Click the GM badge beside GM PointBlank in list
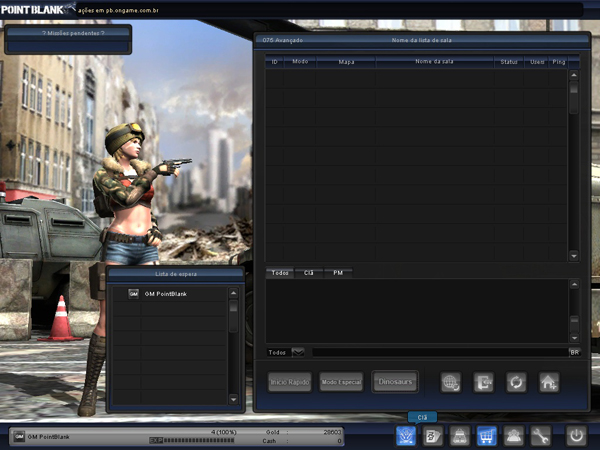This screenshot has width=600, height=450. 133,294
